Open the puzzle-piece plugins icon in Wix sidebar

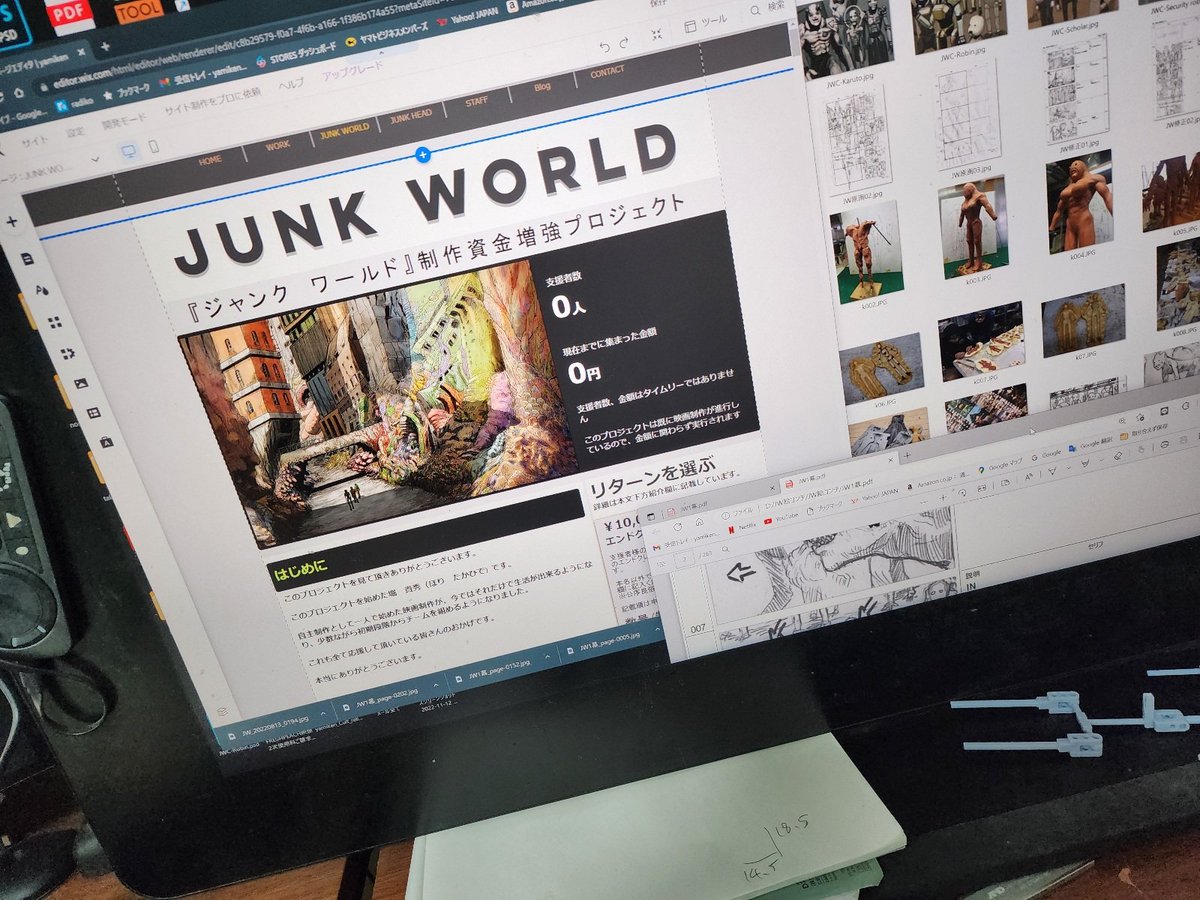pos(68,353)
